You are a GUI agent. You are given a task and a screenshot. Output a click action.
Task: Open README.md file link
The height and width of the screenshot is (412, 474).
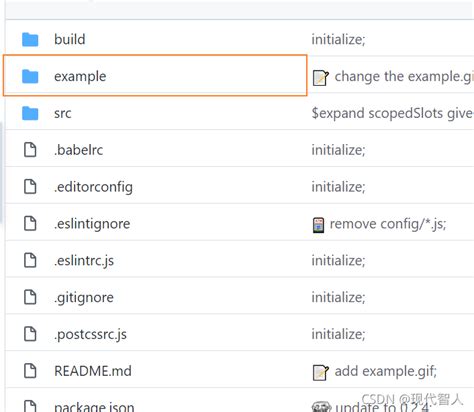tap(93, 371)
